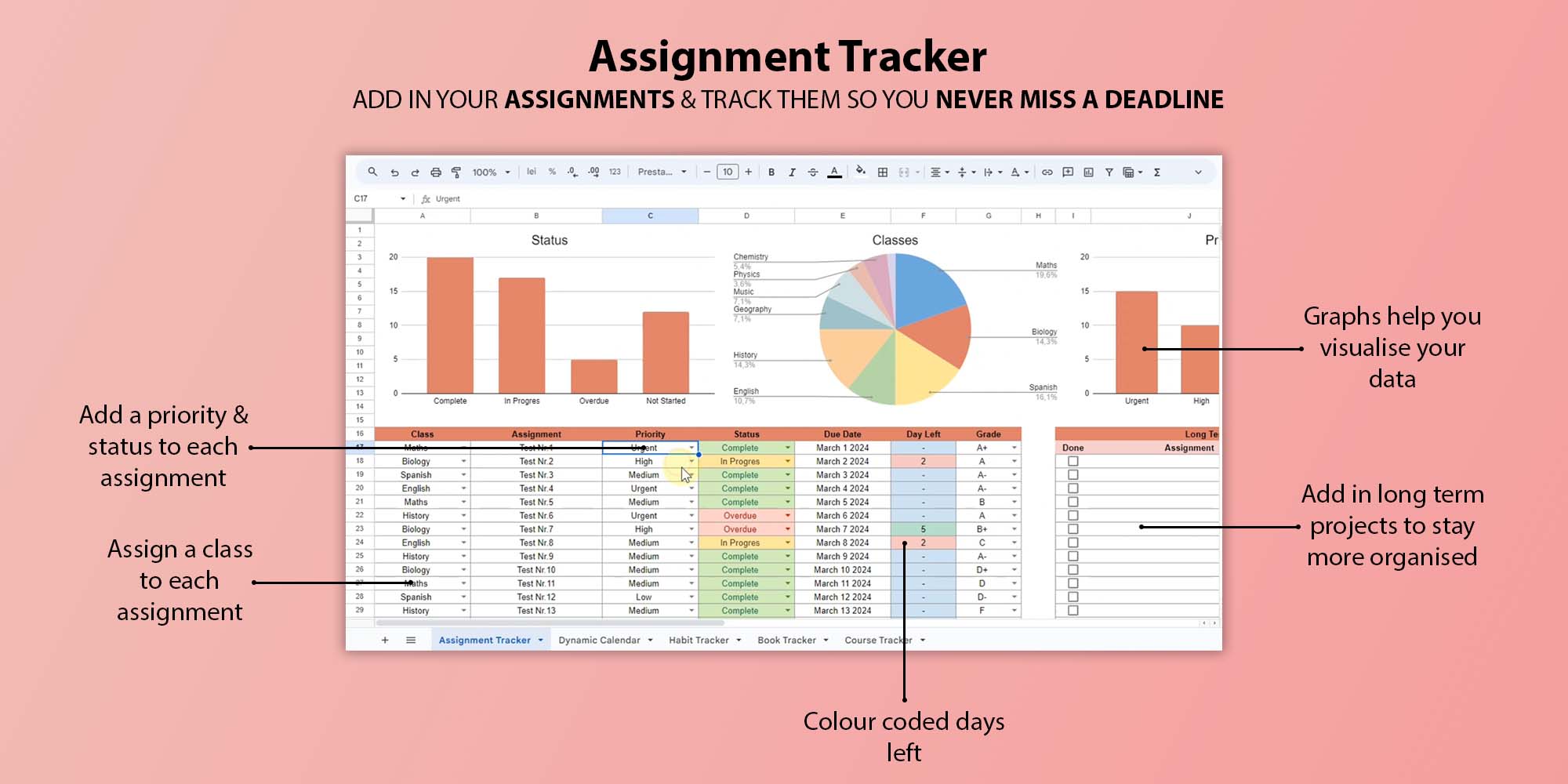Click the all sheets list button
This screenshot has width=1568, height=784.
coord(411,641)
